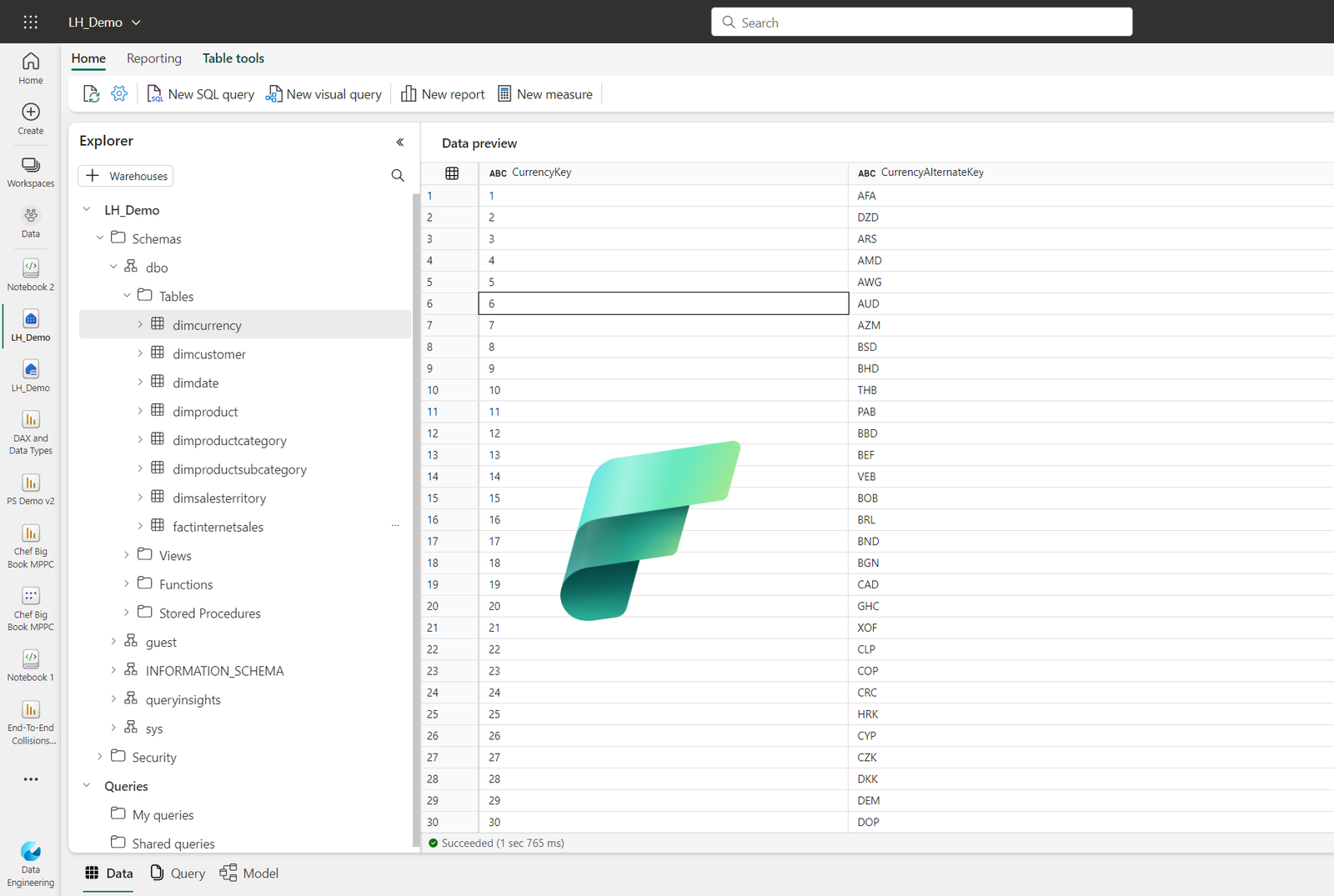Expand the dimcustomer table
1334x896 pixels.
(x=141, y=353)
